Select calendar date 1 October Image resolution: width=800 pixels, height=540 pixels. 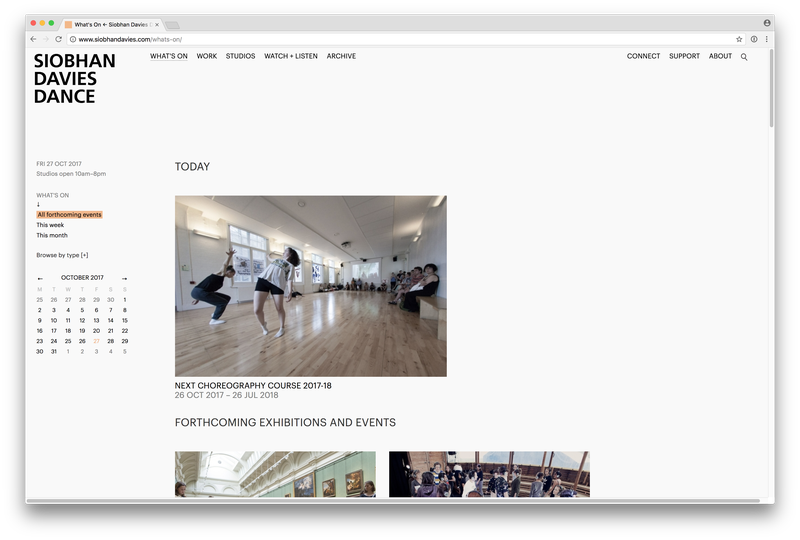click(124, 300)
